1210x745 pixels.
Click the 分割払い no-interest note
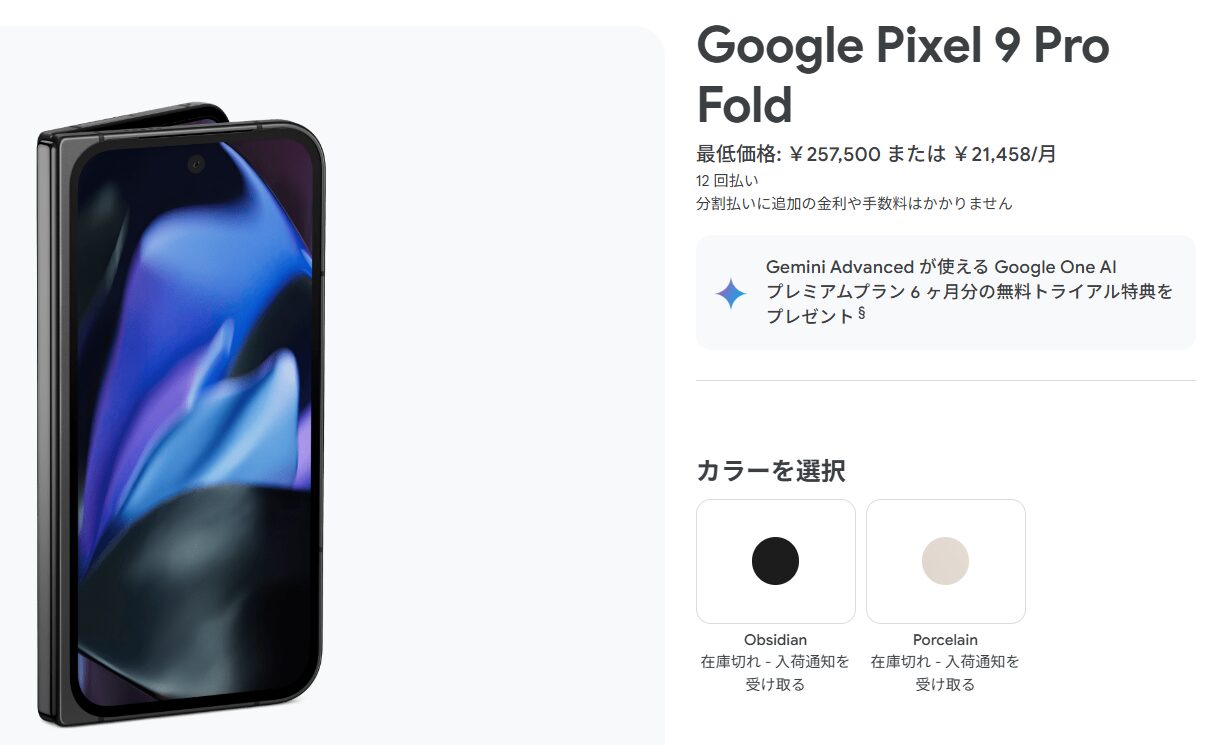854,203
